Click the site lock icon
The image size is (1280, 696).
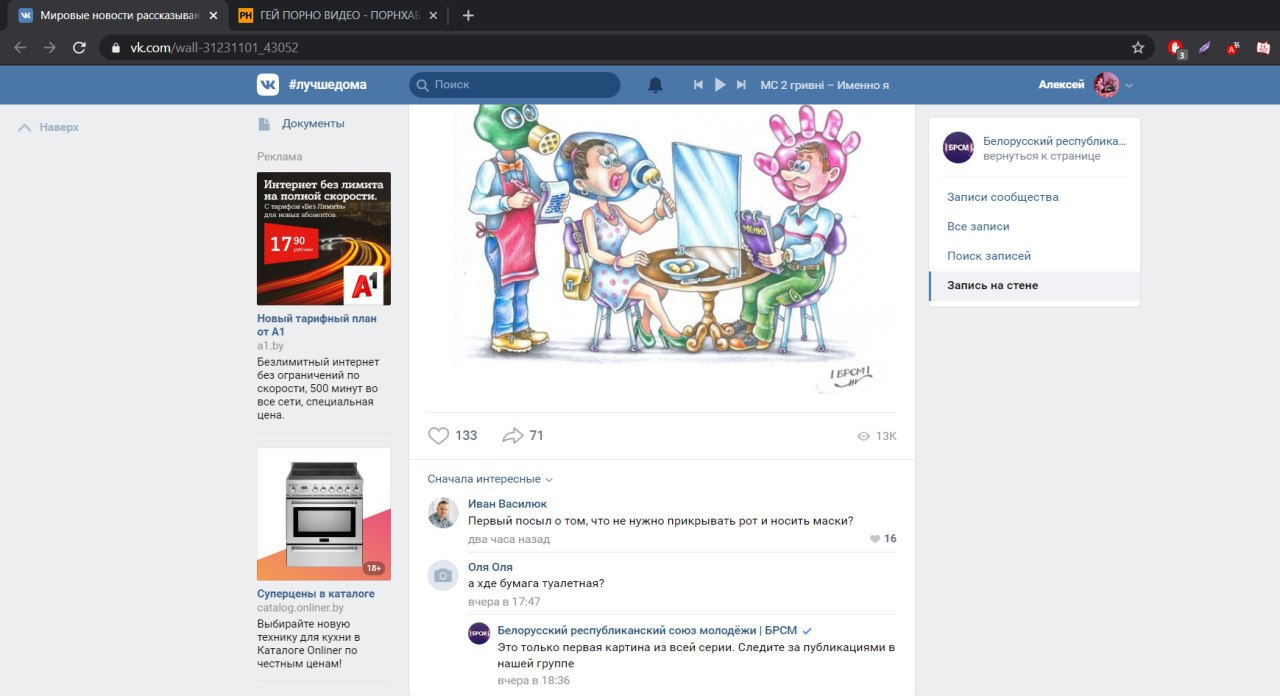(116, 47)
